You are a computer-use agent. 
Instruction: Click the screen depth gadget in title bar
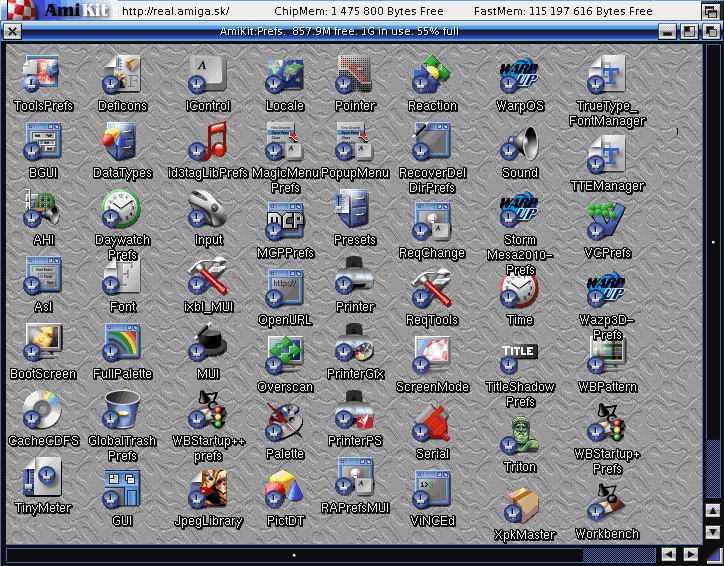tap(711, 11)
